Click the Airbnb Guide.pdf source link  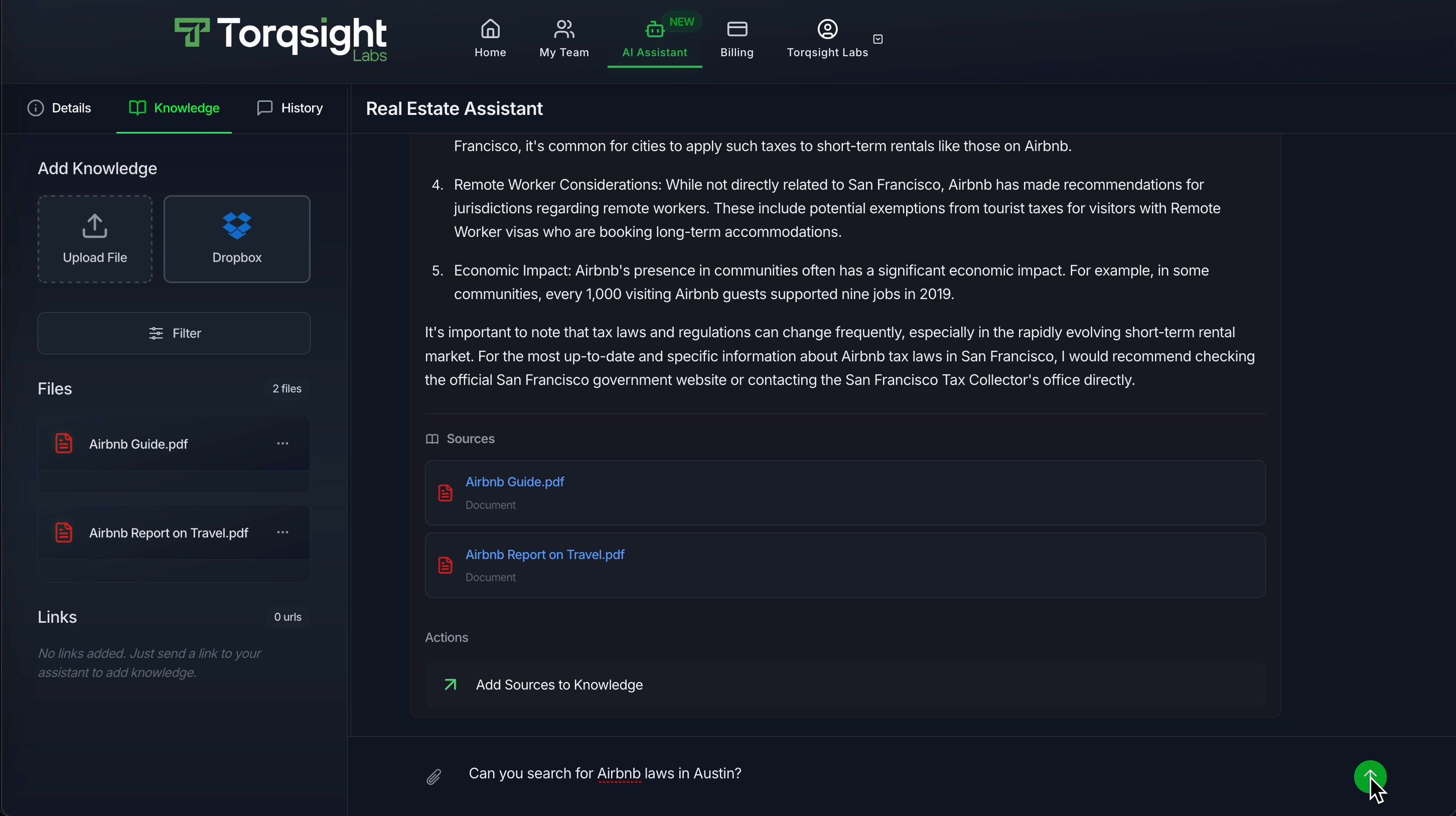tap(515, 481)
